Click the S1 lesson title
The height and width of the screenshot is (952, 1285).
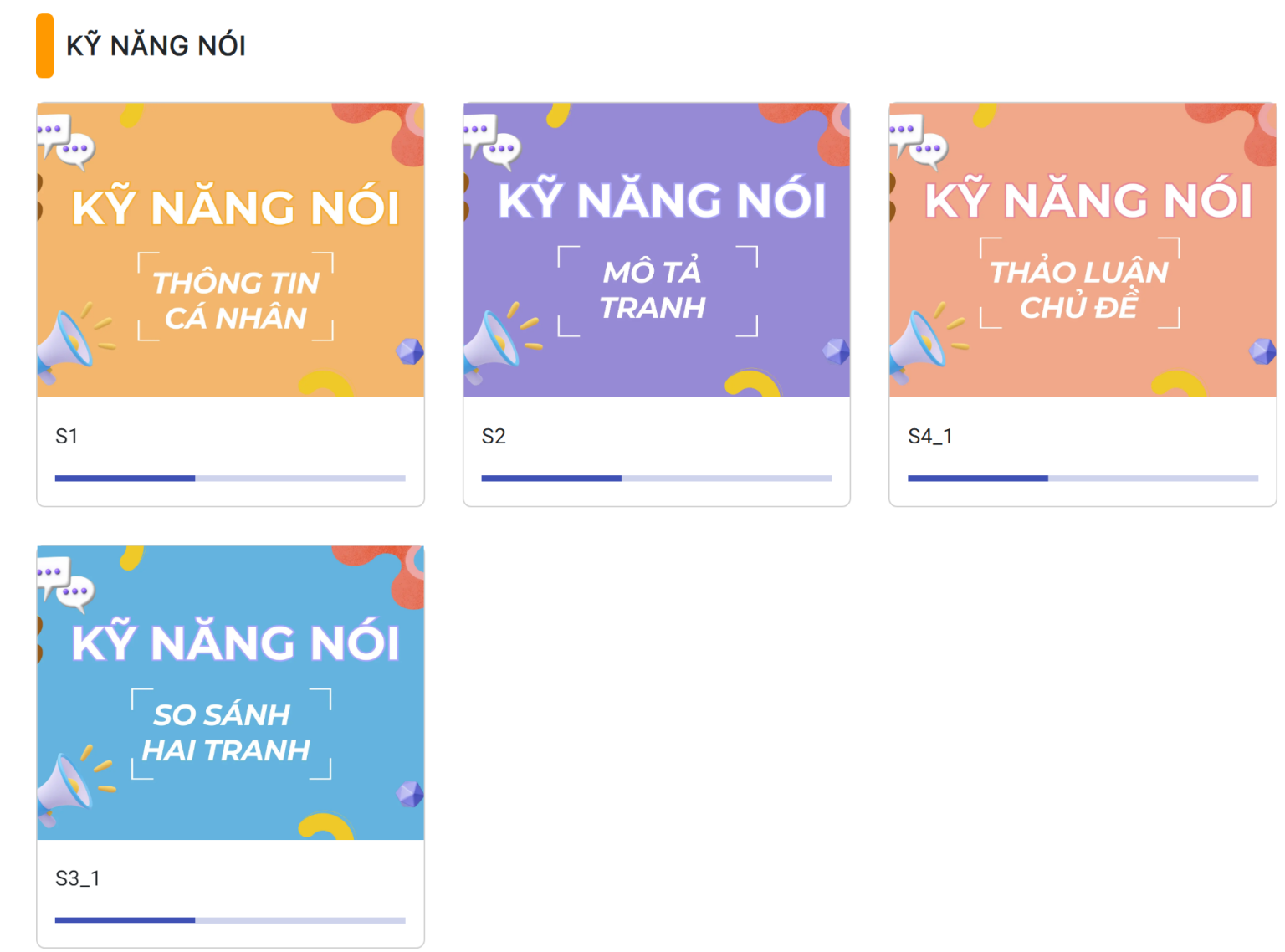[x=67, y=436]
